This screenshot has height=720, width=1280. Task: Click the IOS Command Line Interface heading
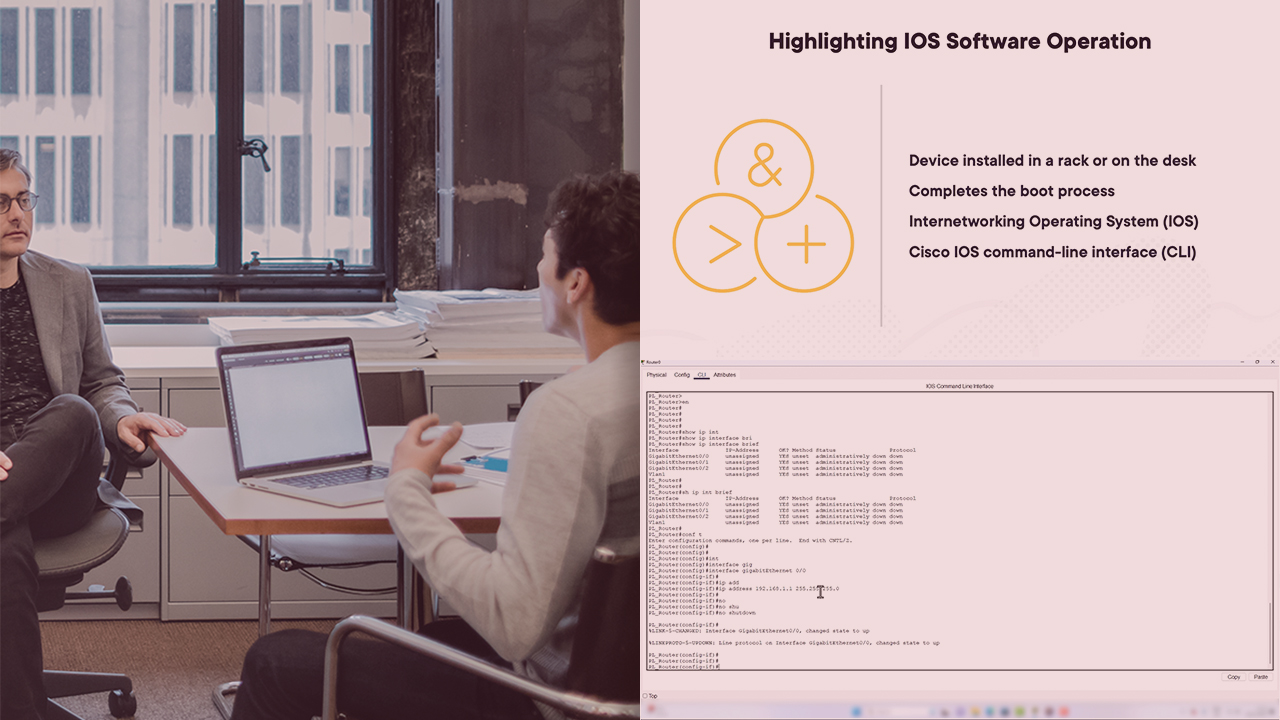[959, 386]
